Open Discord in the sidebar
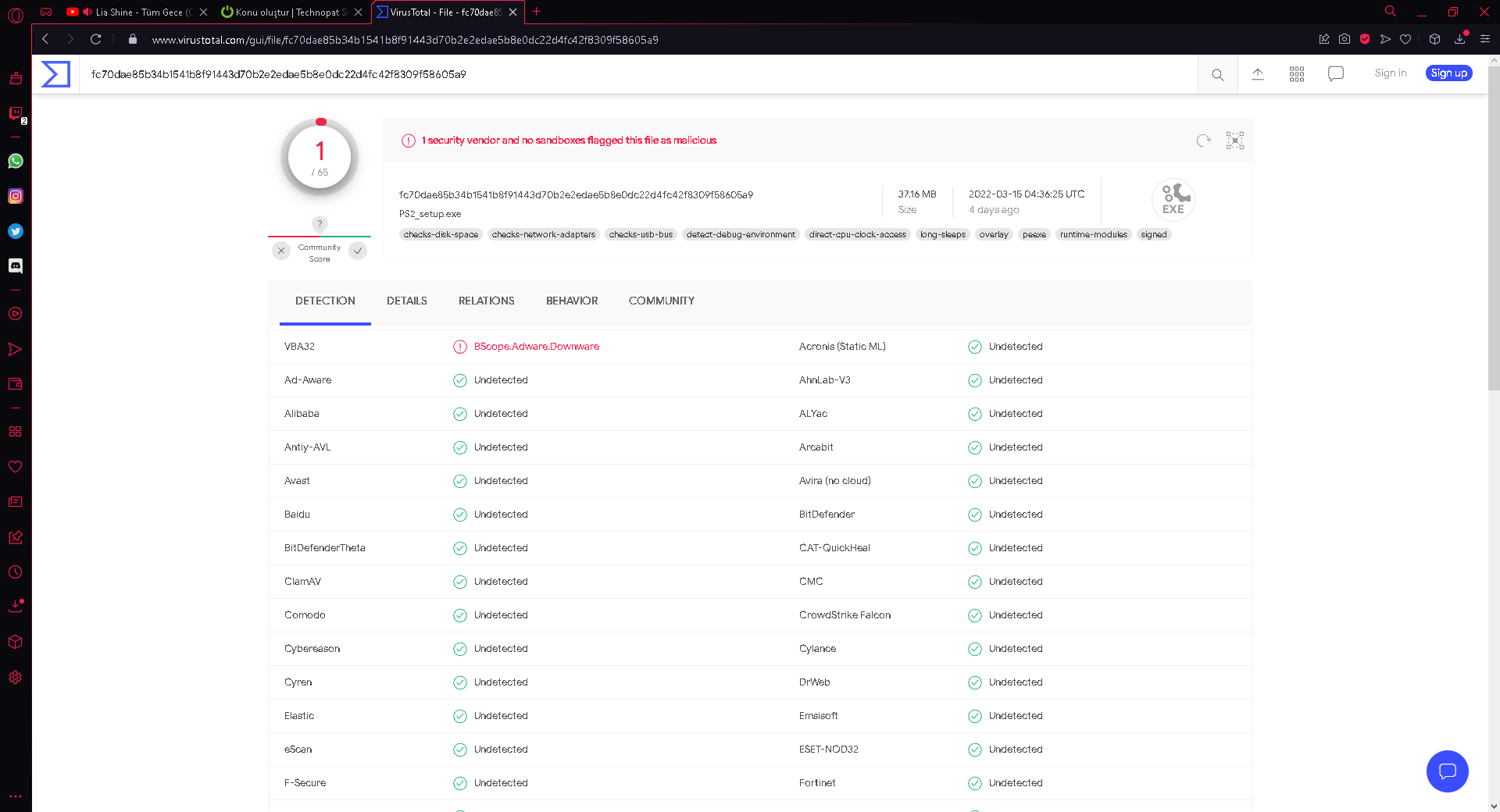1500x812 pixels. click(x=16, y=265)
